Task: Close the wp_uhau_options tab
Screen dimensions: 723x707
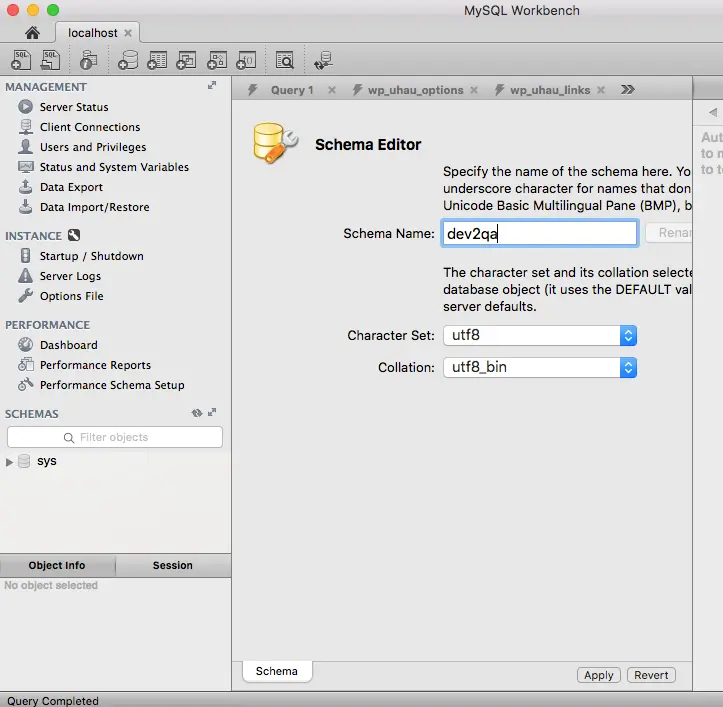Action: pos(474,90)
